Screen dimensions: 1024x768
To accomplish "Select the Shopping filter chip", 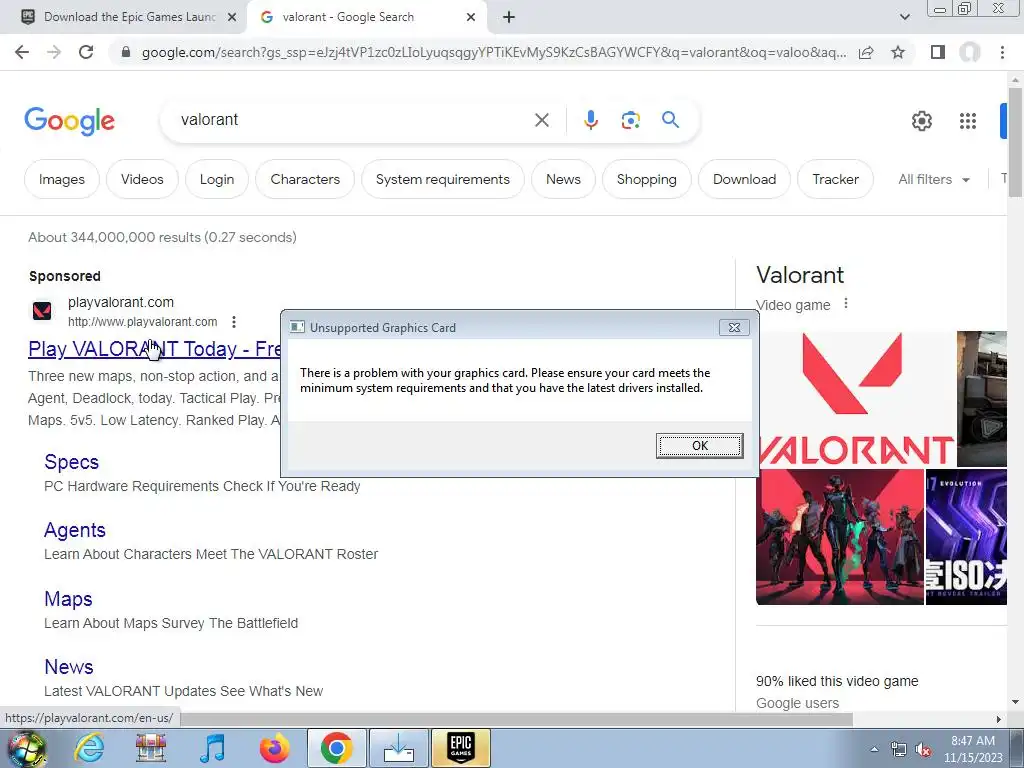I will 647,179.
